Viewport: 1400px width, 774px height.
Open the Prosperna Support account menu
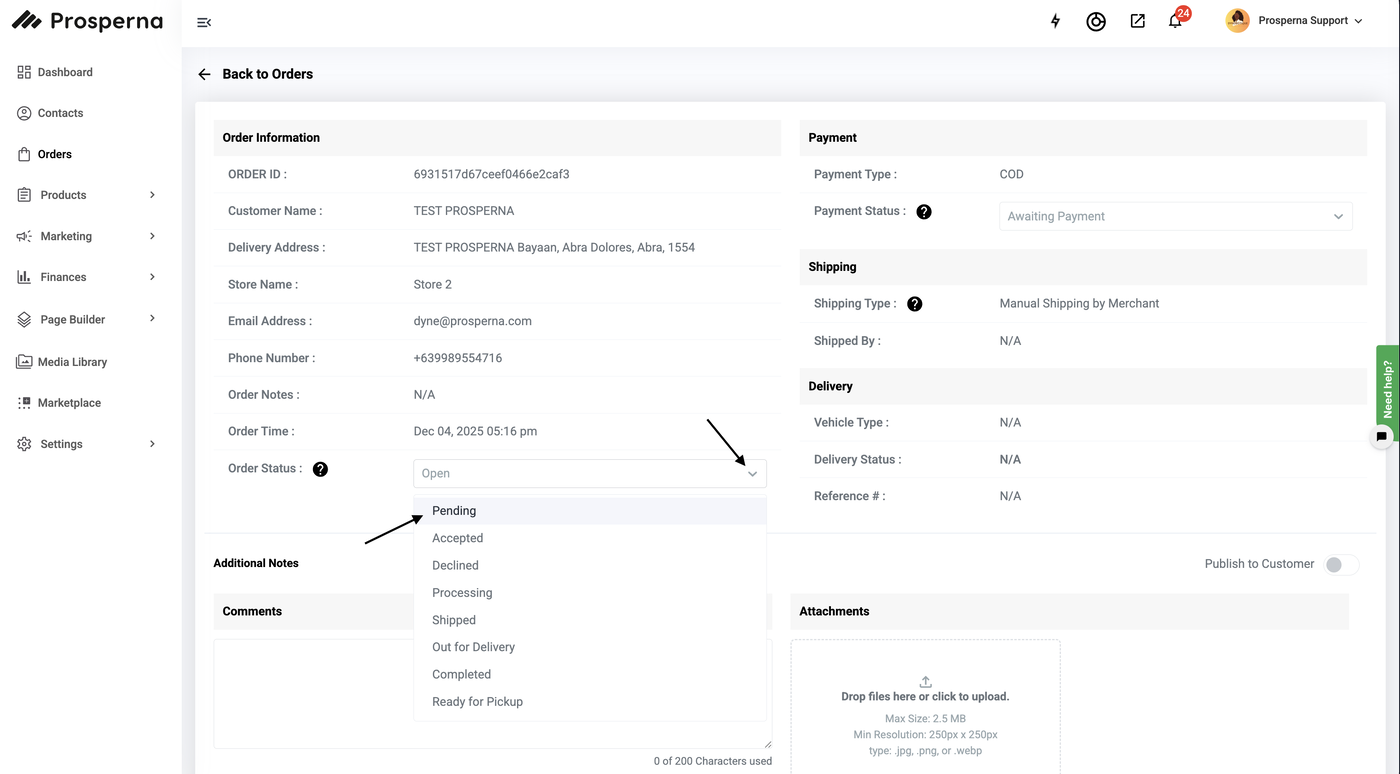1295,21
